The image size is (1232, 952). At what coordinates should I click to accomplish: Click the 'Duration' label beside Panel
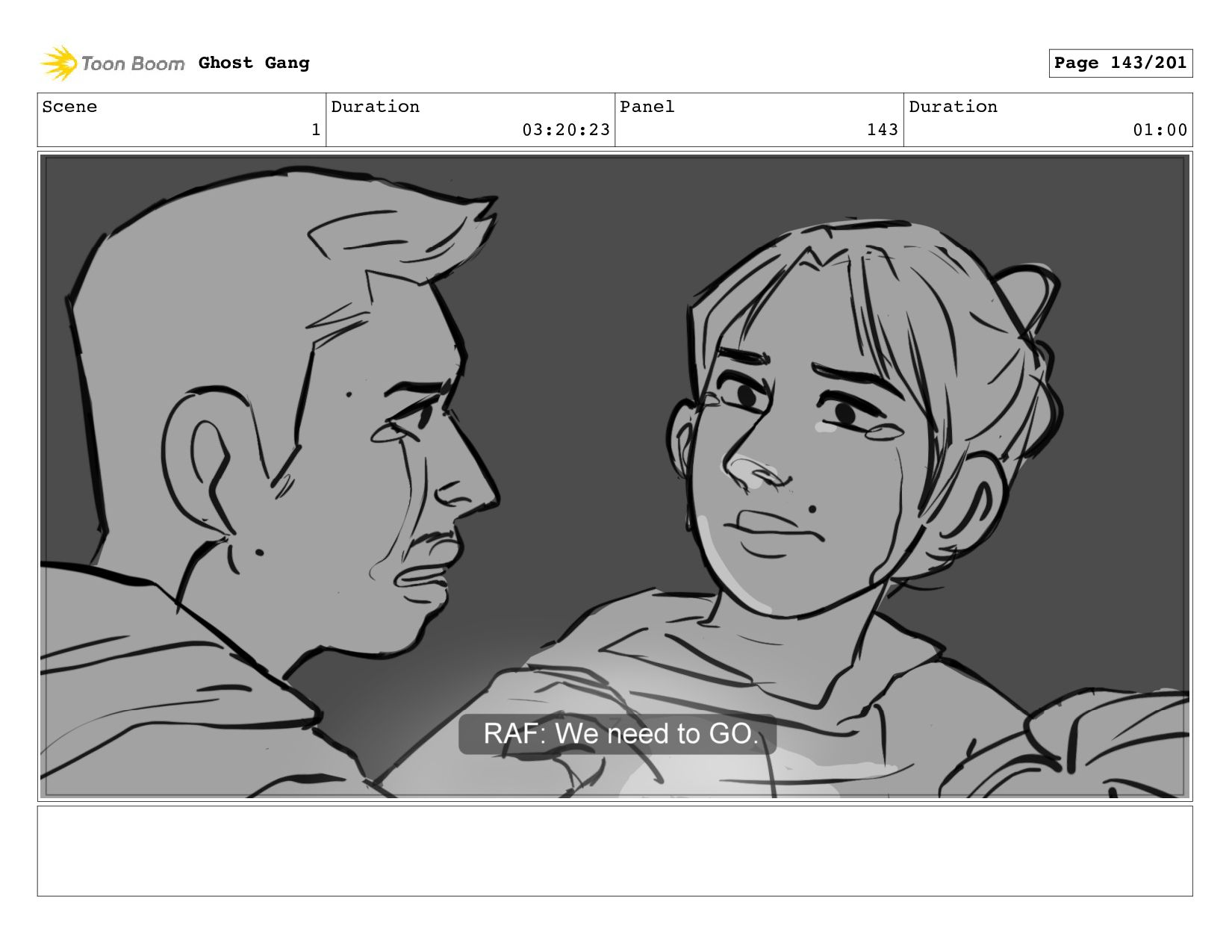click(x=953, y=107)
